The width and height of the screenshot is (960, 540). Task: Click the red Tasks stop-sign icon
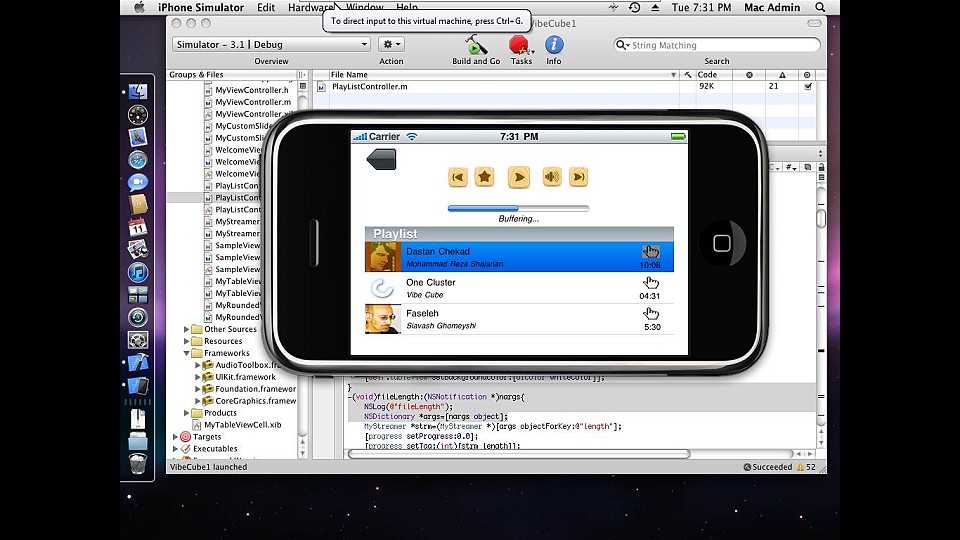[x=519, y=45]
